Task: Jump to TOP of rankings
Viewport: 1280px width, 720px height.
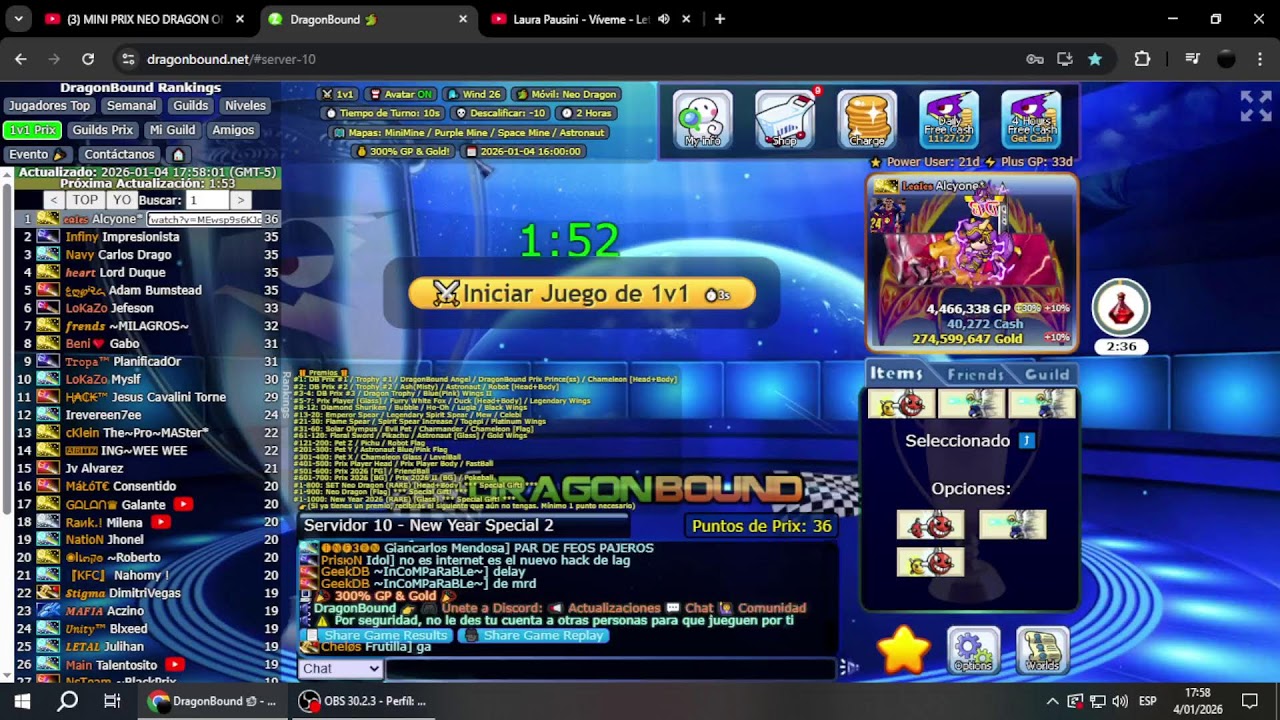Action: point(85,201)
